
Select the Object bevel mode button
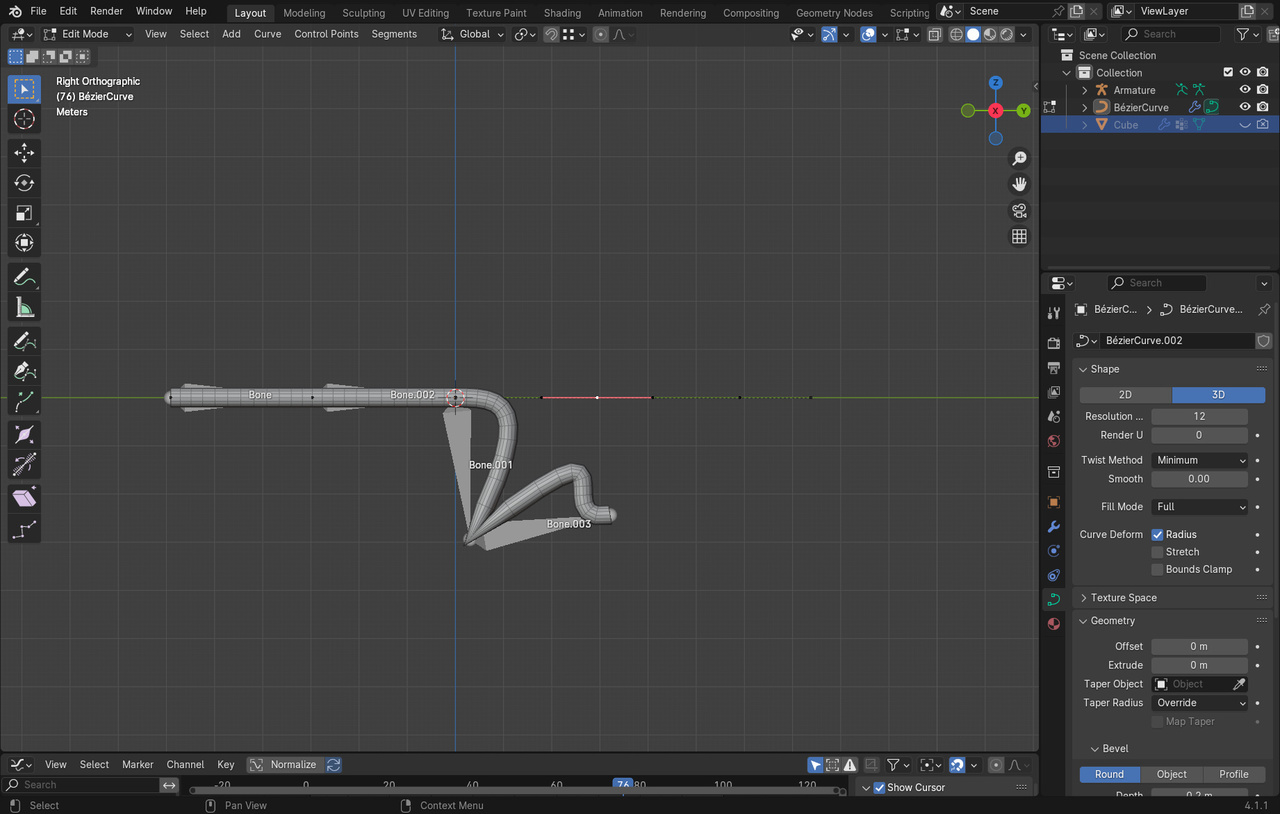[x=1171, y=774]
